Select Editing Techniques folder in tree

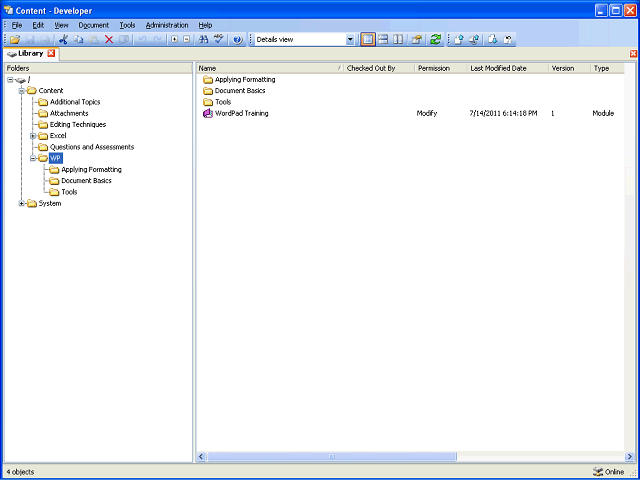78,124
